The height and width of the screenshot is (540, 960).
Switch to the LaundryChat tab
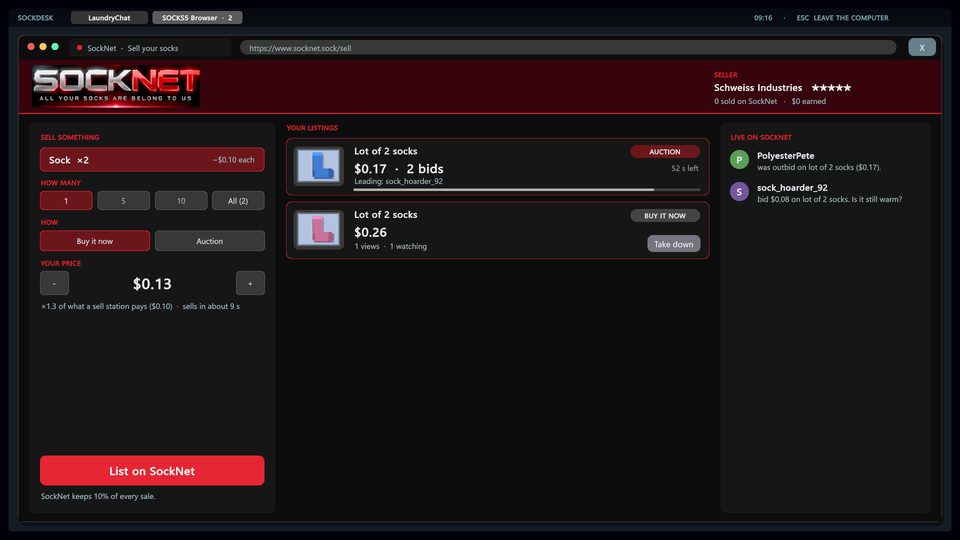pos(109,18)
